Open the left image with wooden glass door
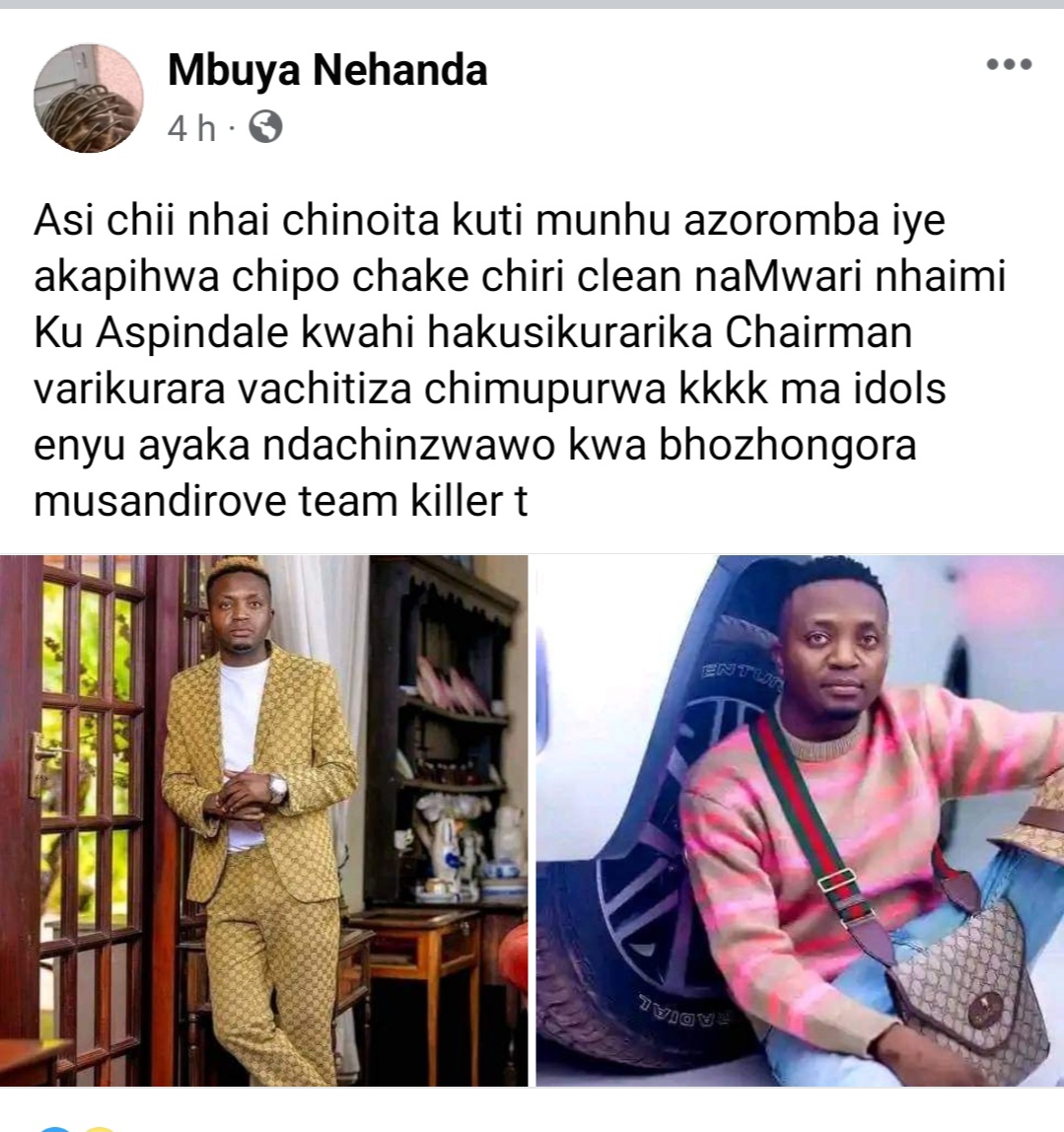The height and width of the screenshot is (1132, 1064). [263, 820]
